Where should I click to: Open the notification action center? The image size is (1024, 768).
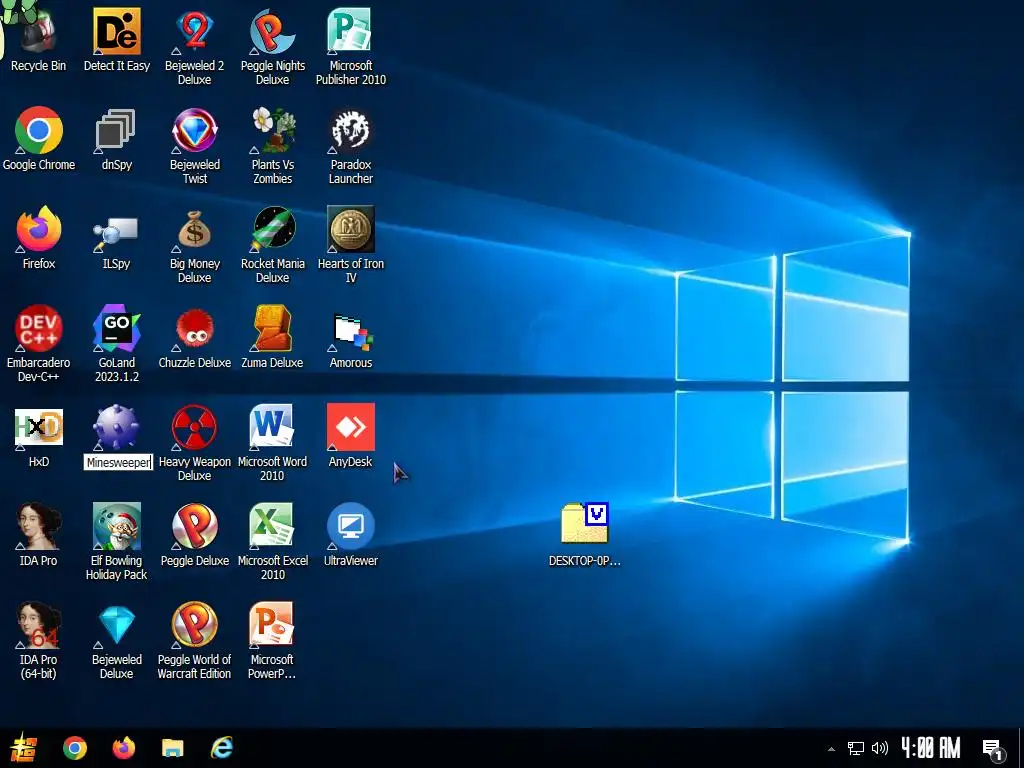click(x=993, y=749)
